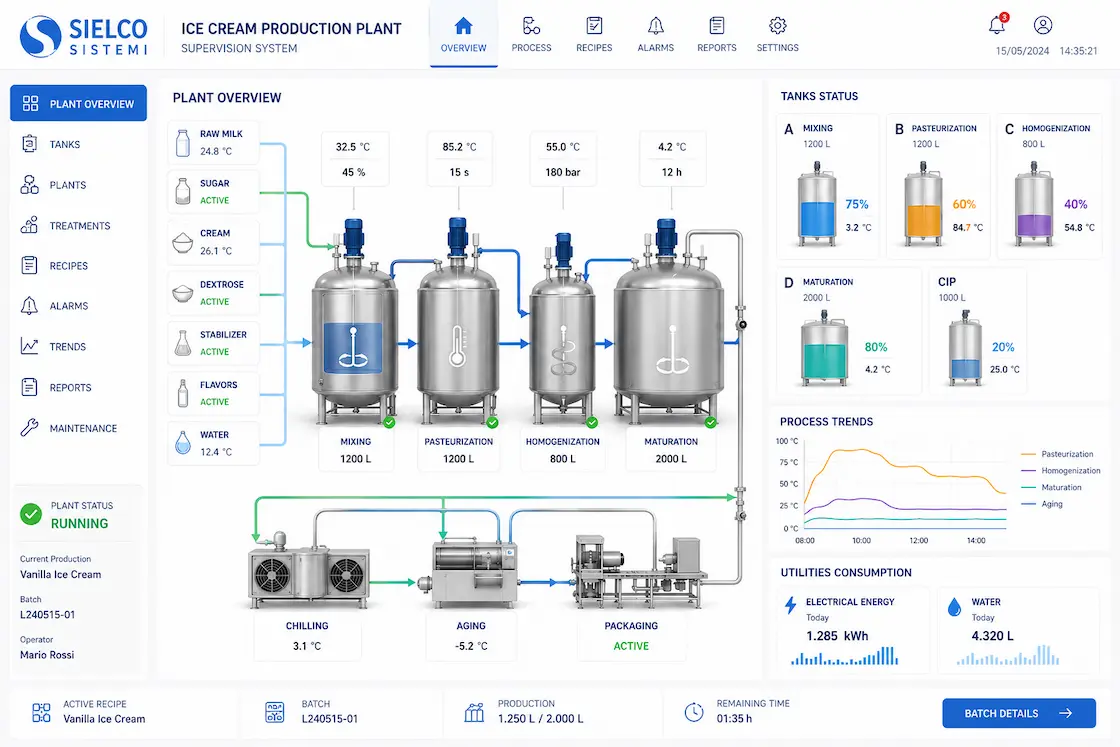The height and width of the screenshot is (747, 1120).
Task: Open the Reports top navigation tab
Action: pyautogui.click(x=716, y=34)
